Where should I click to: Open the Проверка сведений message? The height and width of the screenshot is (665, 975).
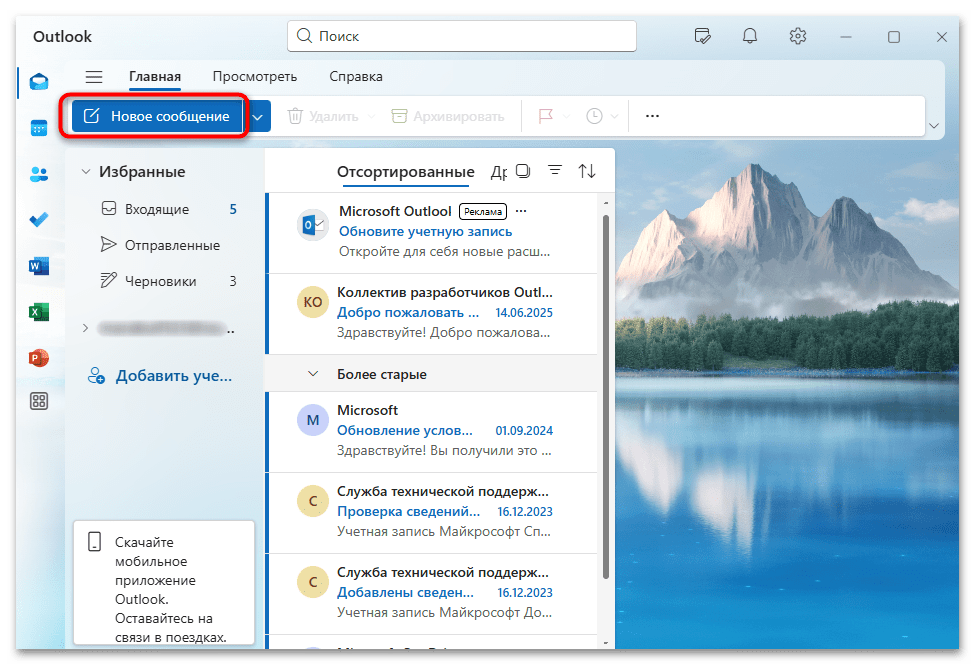(x=432, y=513)
